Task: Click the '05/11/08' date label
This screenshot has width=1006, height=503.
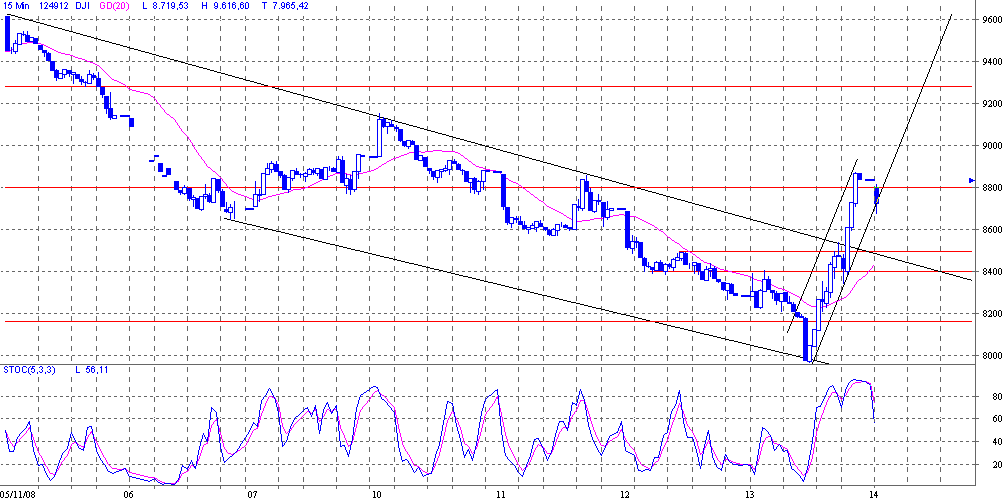Action: 19,495
